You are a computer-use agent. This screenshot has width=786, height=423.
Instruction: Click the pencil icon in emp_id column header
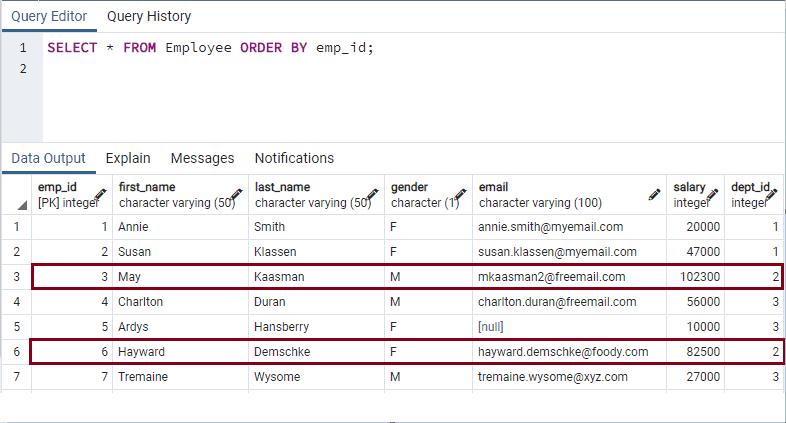(100, 194)
